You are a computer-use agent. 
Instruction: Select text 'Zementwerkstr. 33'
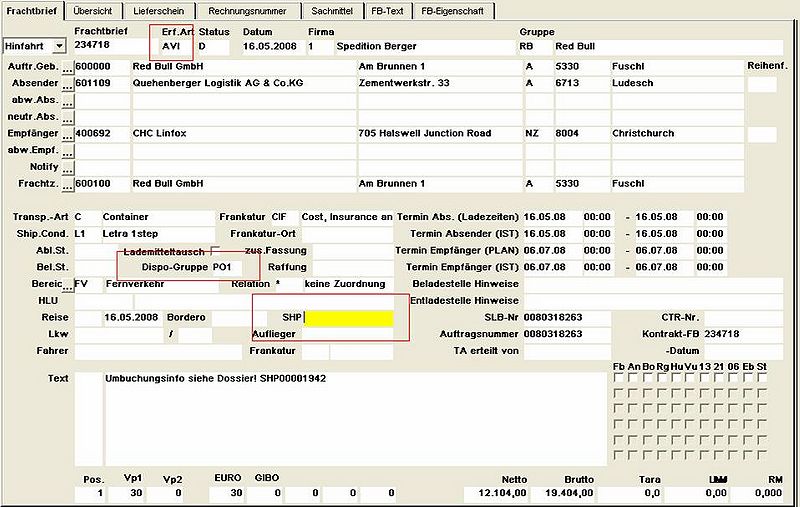point(404,83)
